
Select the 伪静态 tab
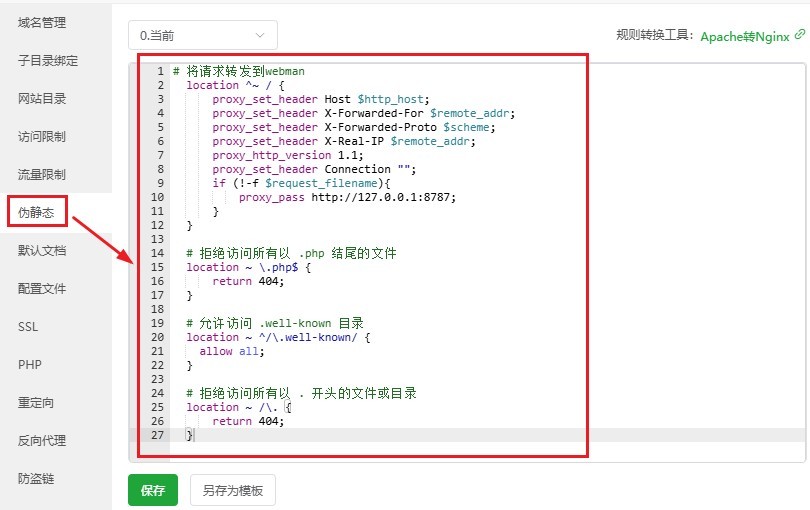coord(36,212)
